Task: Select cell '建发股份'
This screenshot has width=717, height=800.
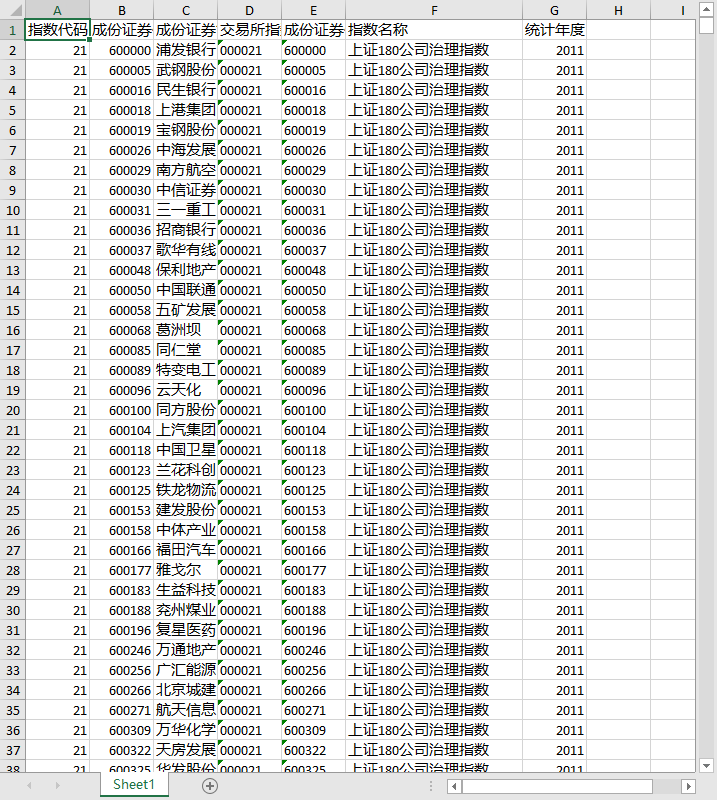Action: coord(186,510)
